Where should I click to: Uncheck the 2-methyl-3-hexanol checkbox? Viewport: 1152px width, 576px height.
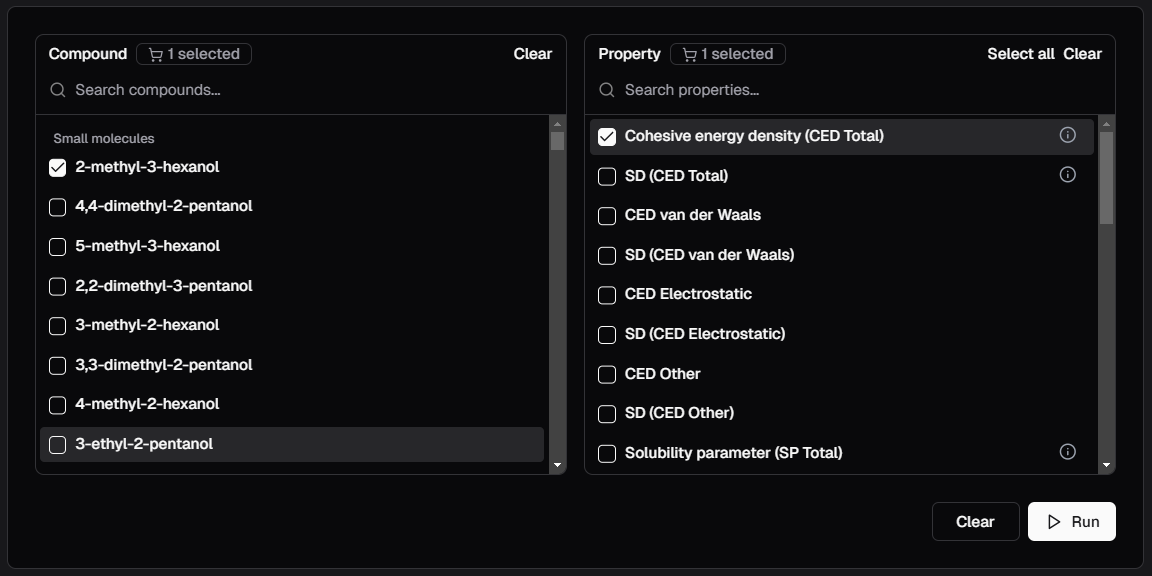click(x=58, y=168)
